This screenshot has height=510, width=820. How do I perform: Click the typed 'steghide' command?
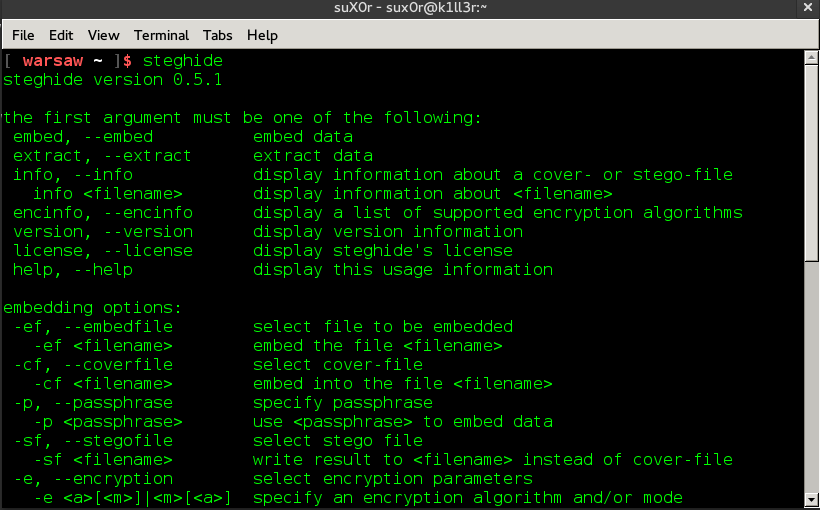pos(183,61)
